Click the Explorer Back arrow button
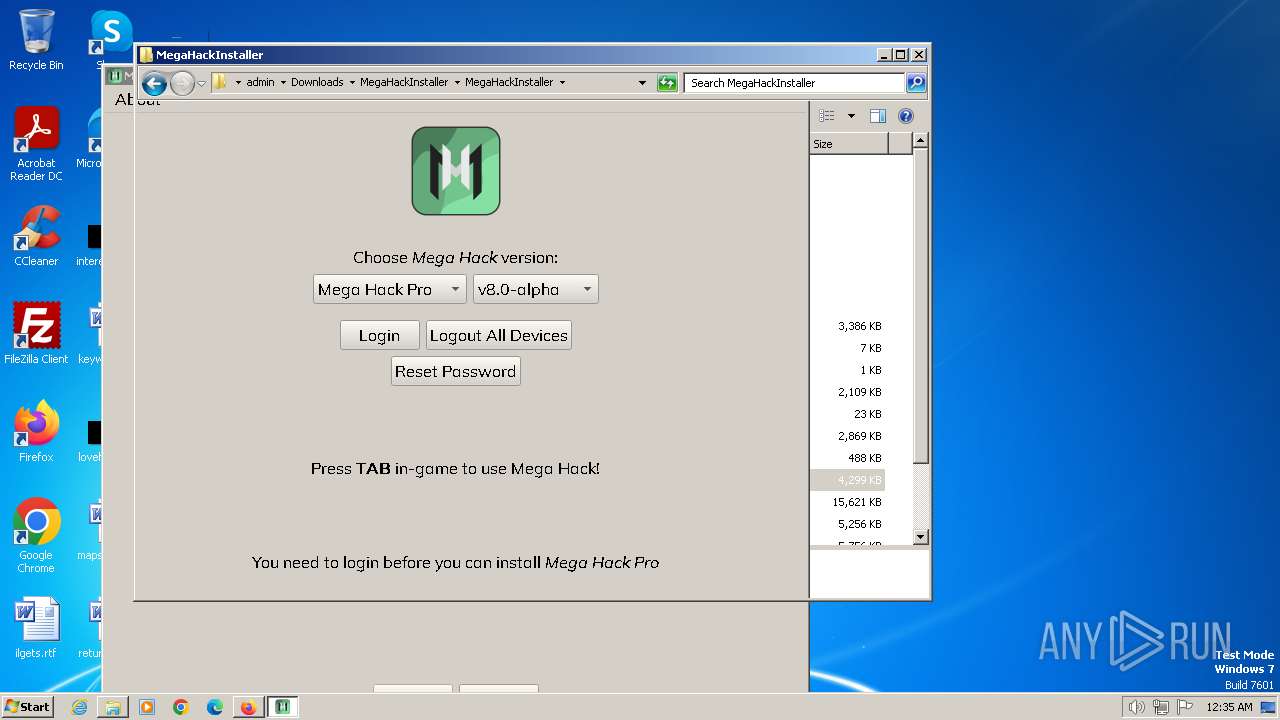The width and height of the screenshot is (1280, 720). pos(154,83)
